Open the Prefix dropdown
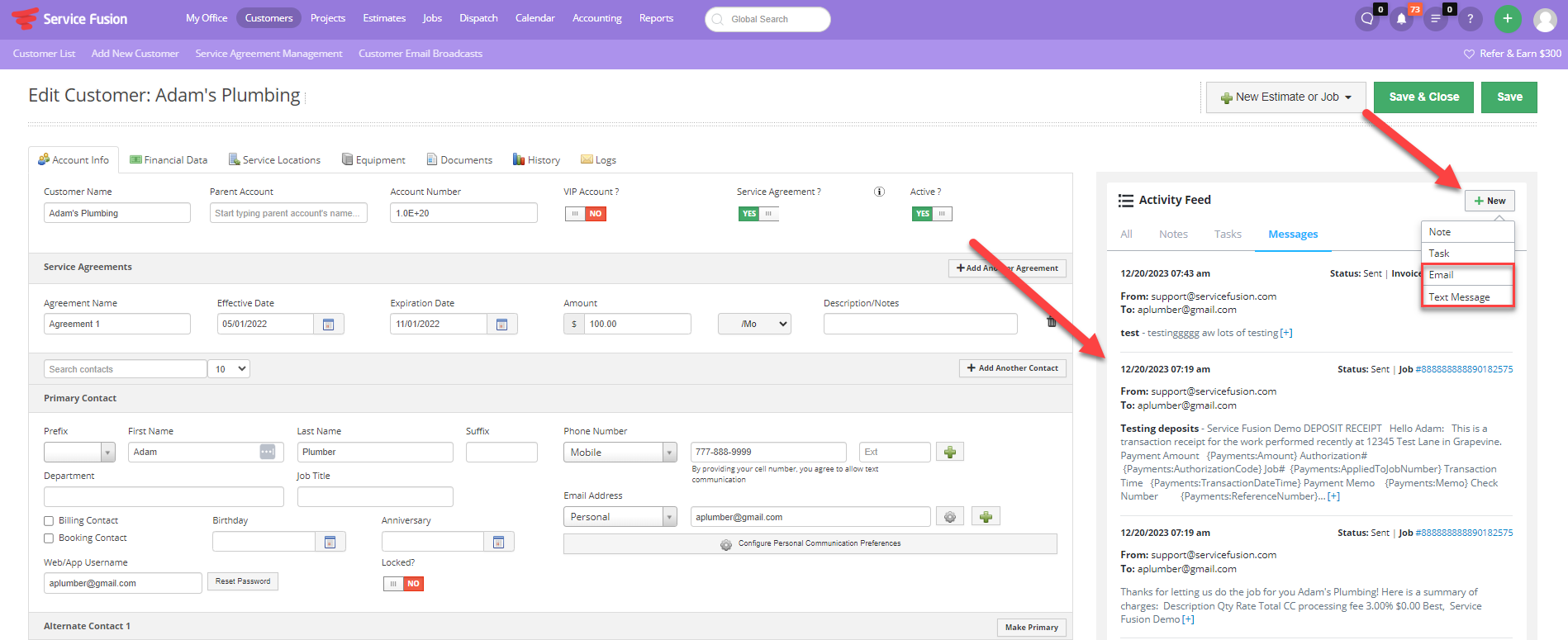 pyautogui.click(x=79, y=452)
